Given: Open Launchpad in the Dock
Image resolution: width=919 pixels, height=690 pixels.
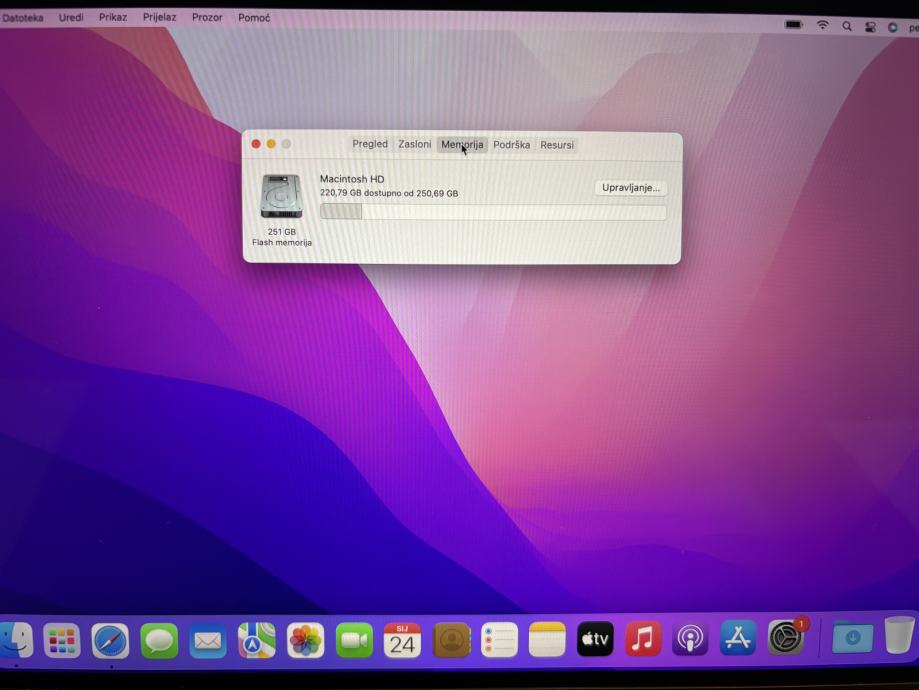Looking at the screenshot, I should click(x=62, y=640).
